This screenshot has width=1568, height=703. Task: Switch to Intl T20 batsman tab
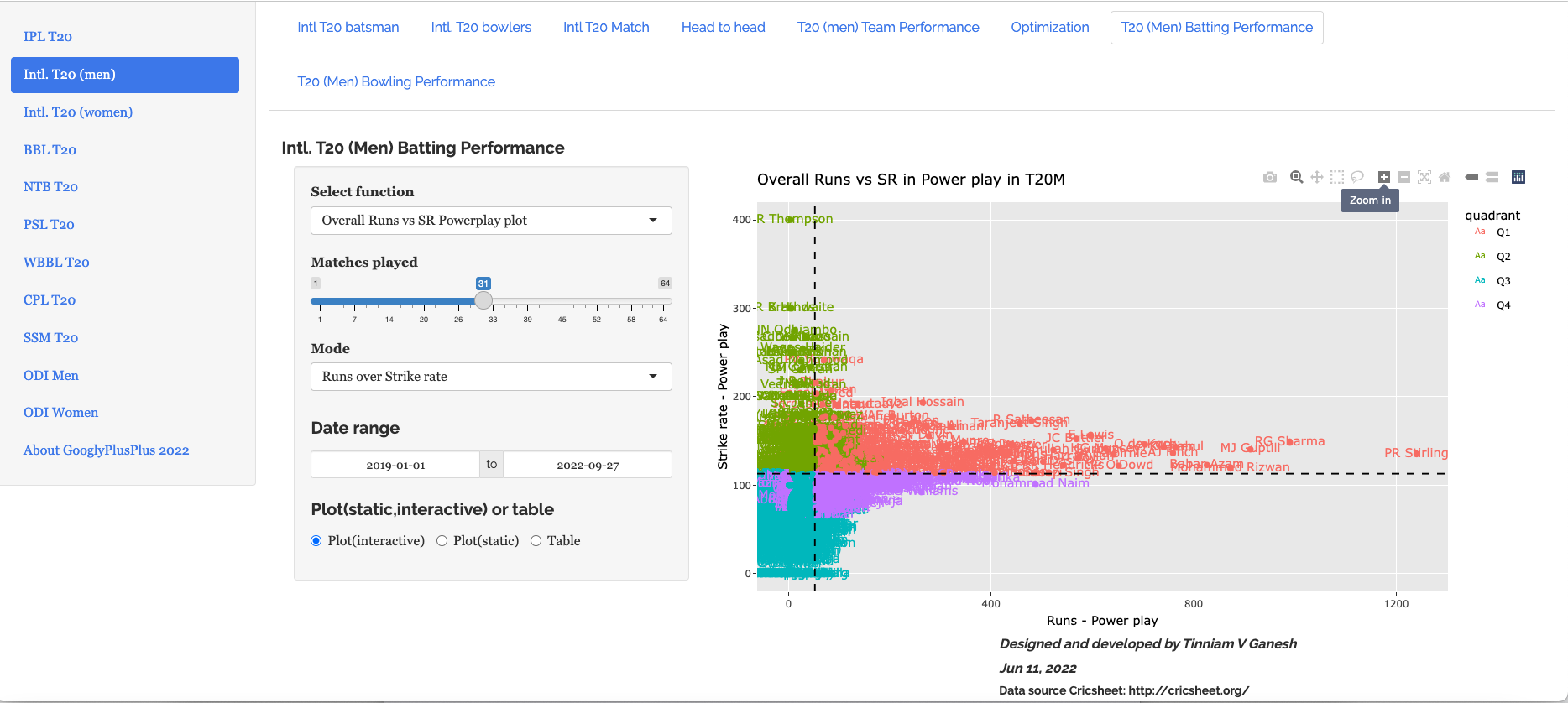coord(348,28)
